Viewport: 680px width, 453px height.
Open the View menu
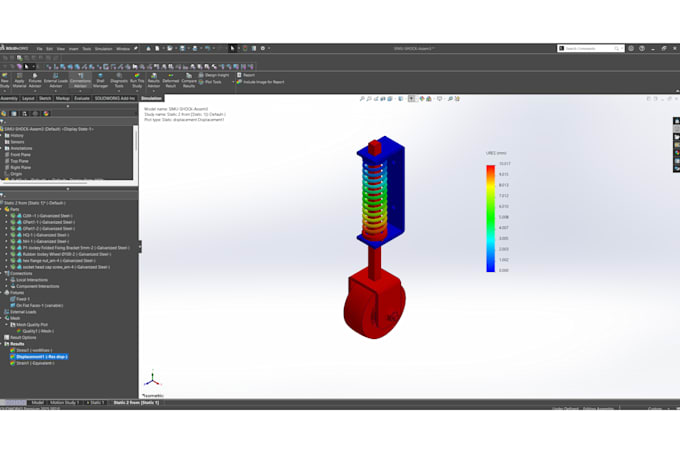(61, 49)
